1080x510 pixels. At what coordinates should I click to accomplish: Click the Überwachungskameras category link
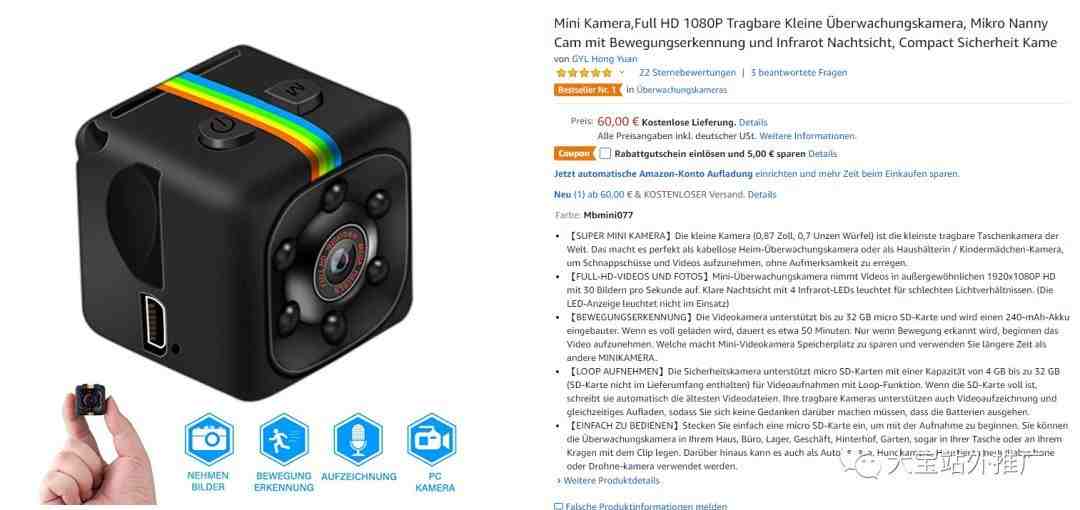click(x=681, y=90)
